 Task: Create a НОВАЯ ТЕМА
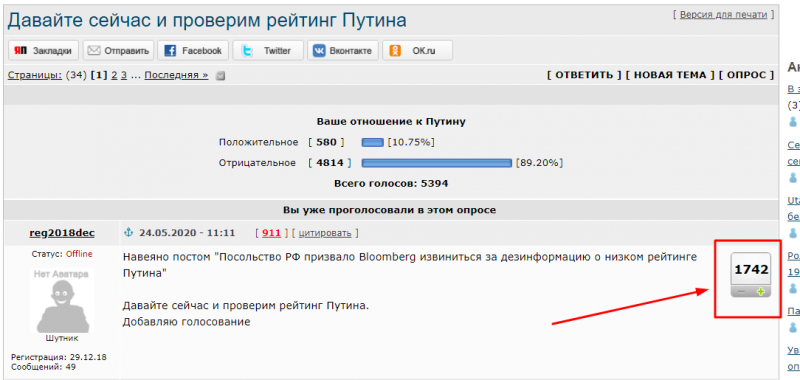(670, 75)
